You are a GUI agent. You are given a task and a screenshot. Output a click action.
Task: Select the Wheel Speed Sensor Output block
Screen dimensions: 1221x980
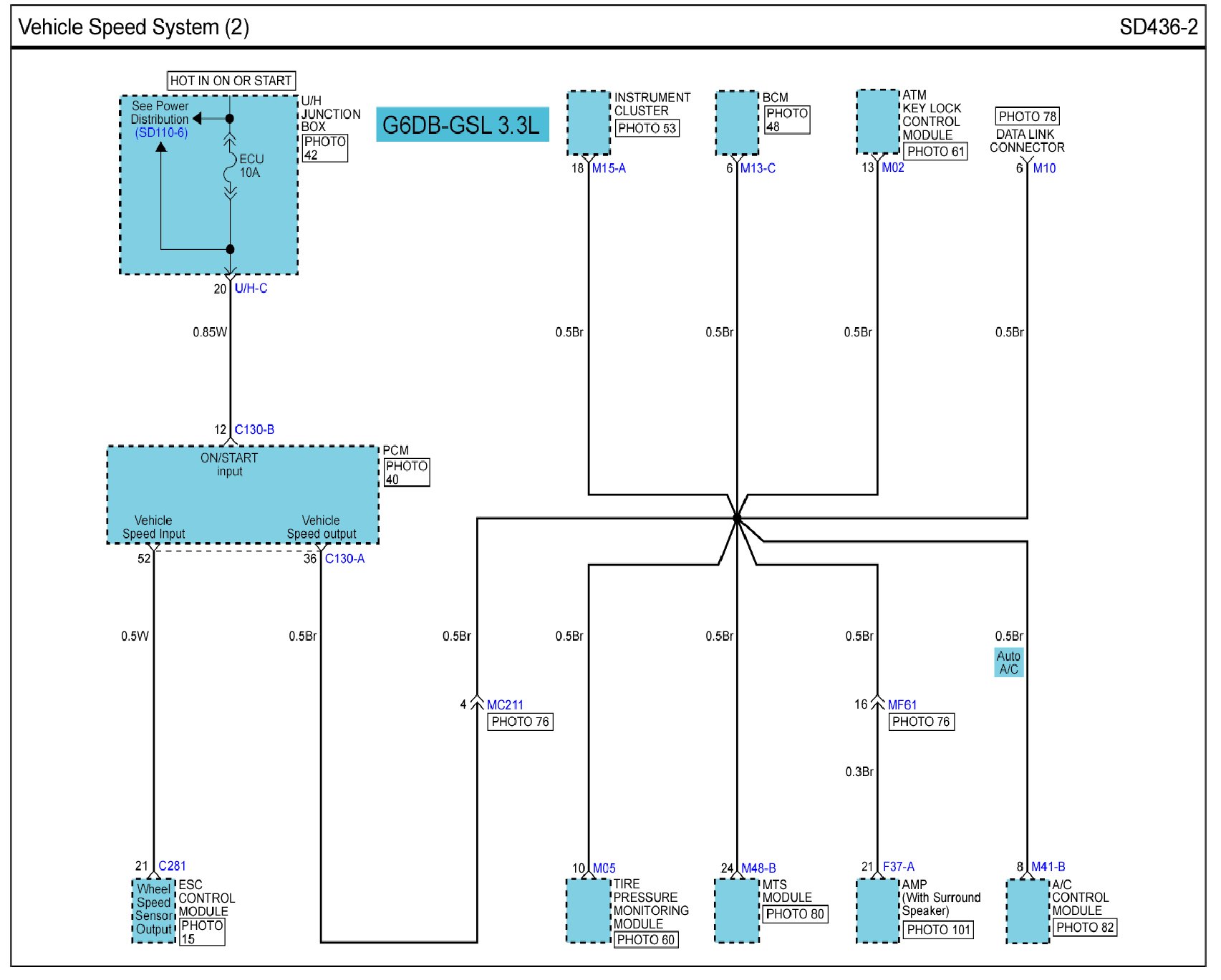[153, 911]
